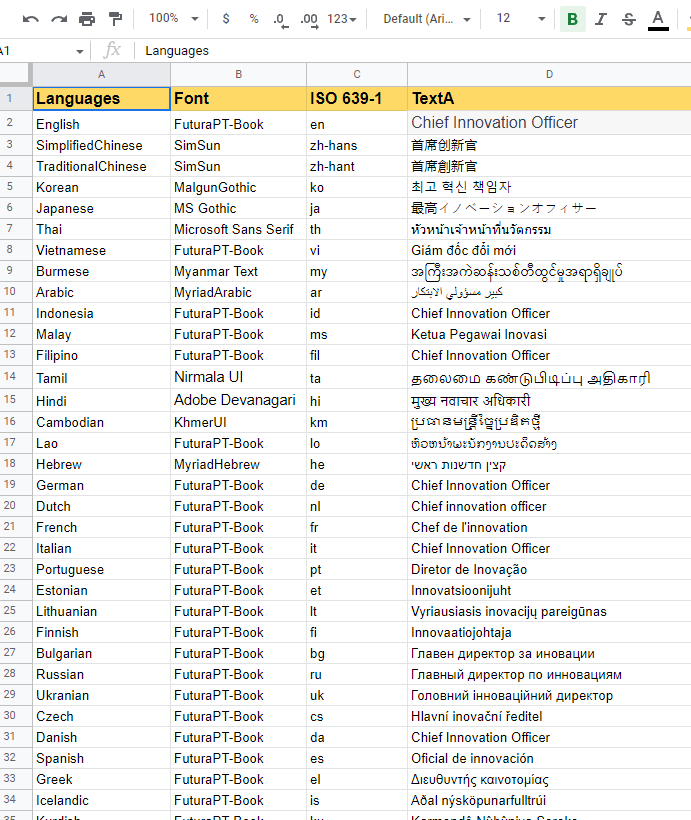Select the Lithuanian language cell
The width and height of the screenshot is (691, 820).
[101, 611]
